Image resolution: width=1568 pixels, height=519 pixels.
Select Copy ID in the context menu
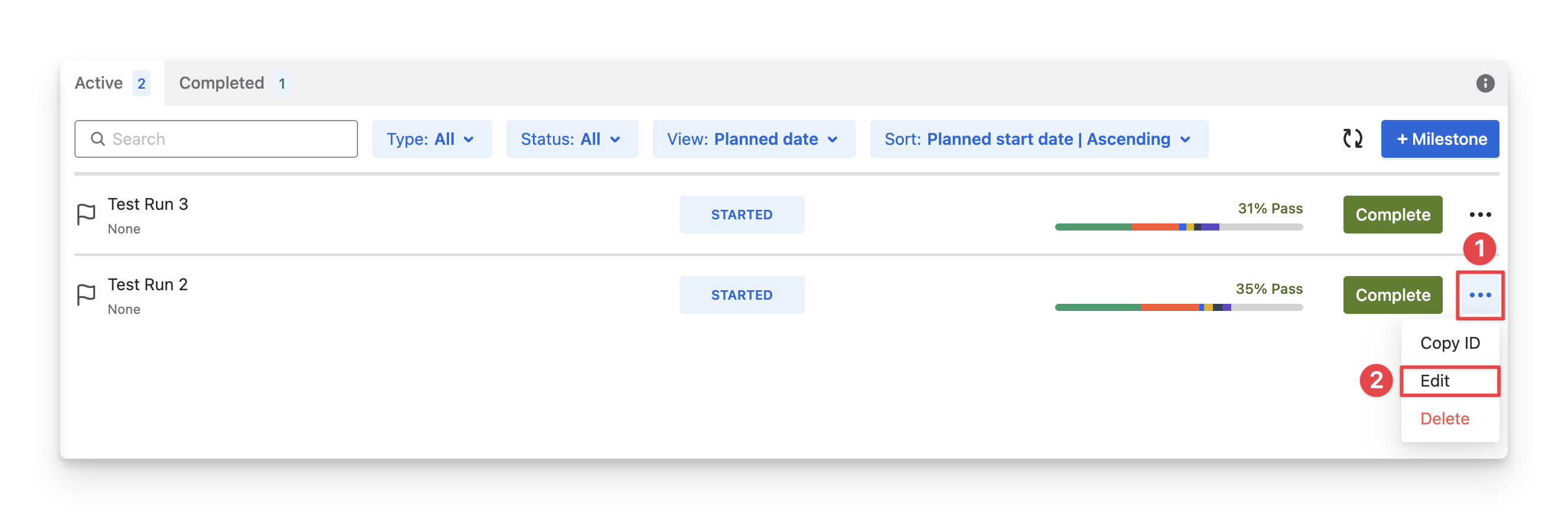[1449, 343]
